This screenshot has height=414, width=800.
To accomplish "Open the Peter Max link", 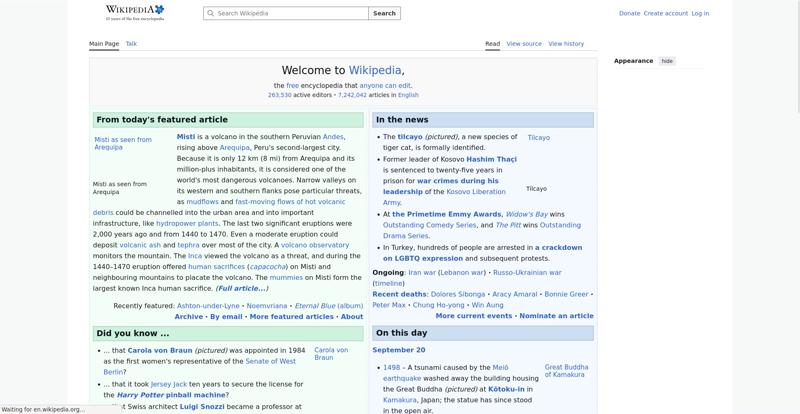I will pos(389,305).
